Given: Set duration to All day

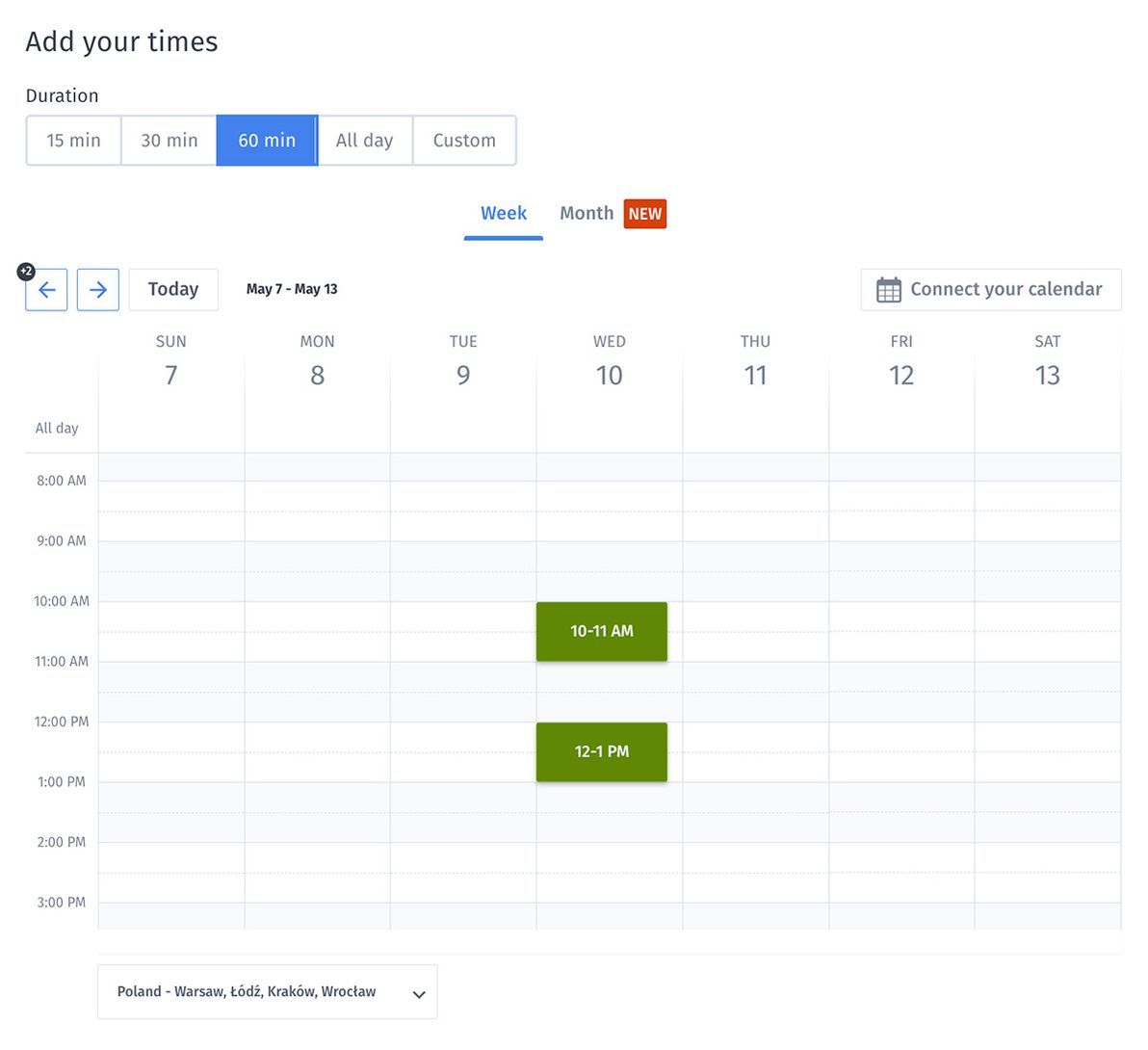Looking at the screenshot, I should [364, 141].
